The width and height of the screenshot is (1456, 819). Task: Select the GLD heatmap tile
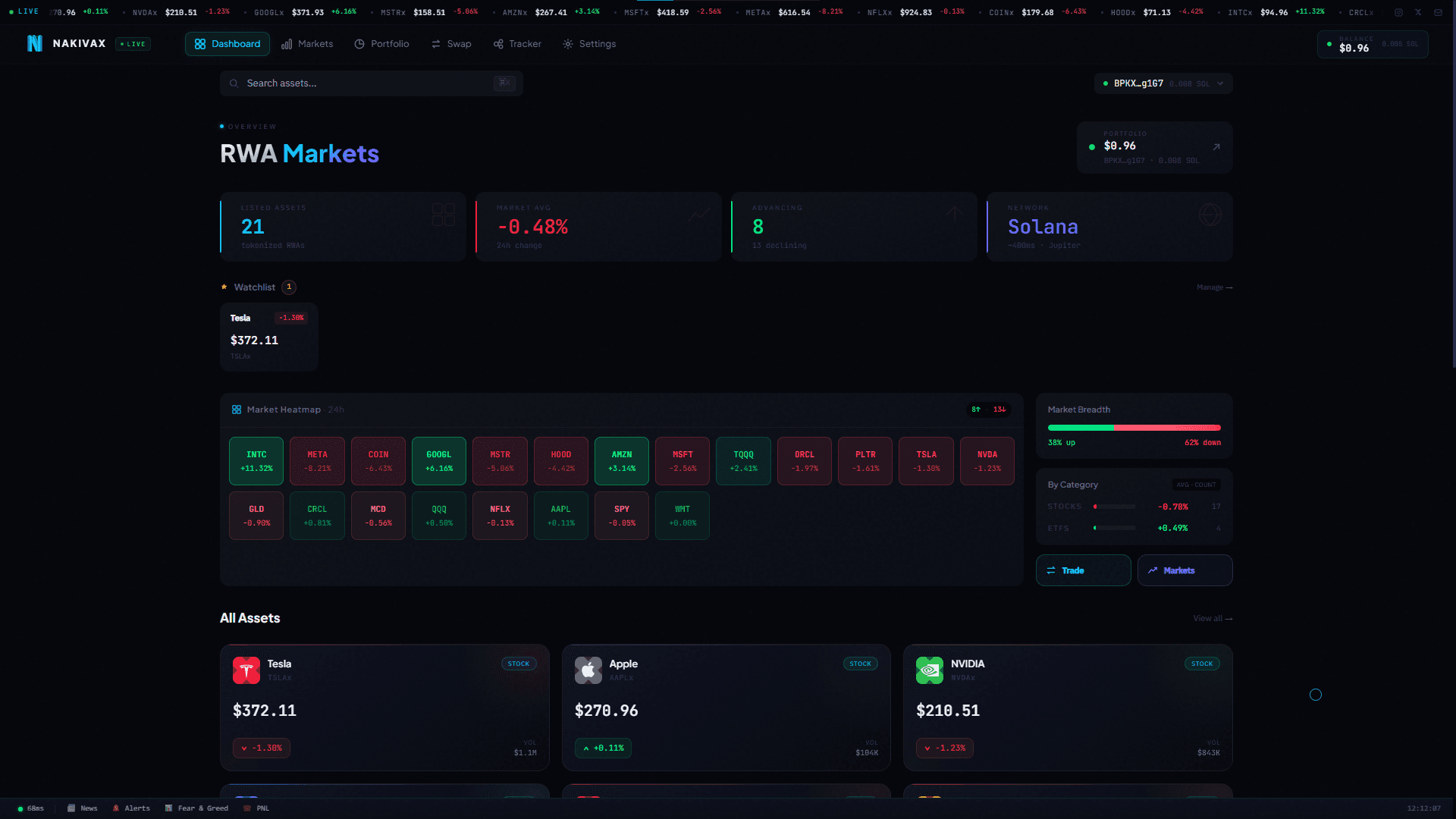pyautogui.click(x=256, y=516)
